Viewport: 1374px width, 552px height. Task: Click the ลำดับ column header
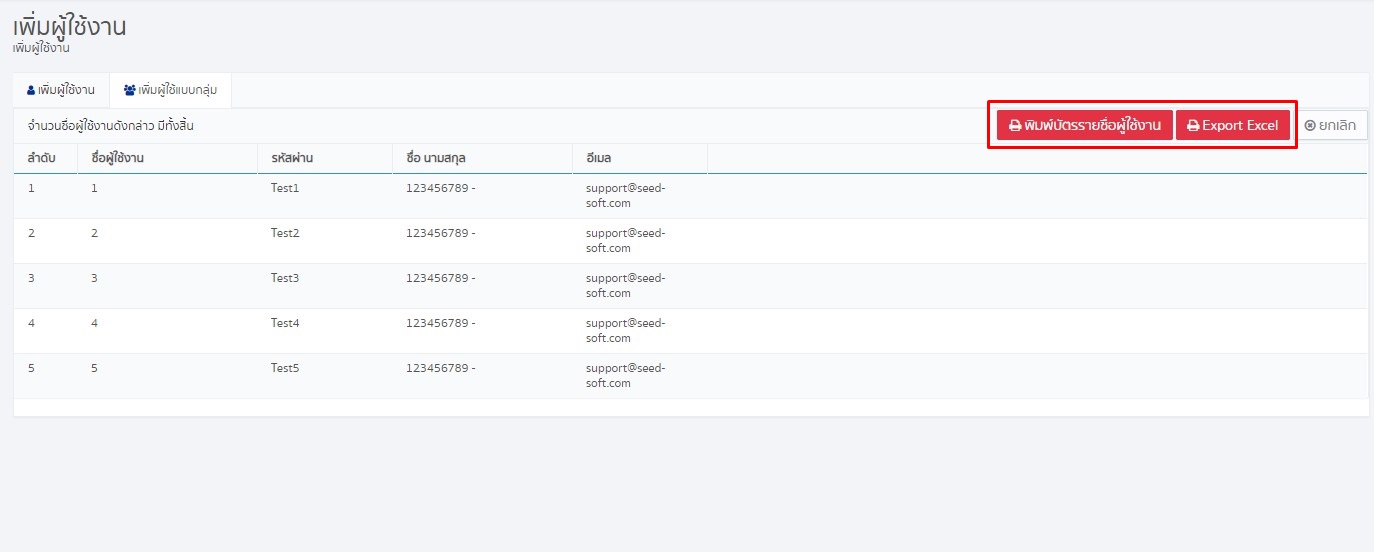(x=45, y=158)
